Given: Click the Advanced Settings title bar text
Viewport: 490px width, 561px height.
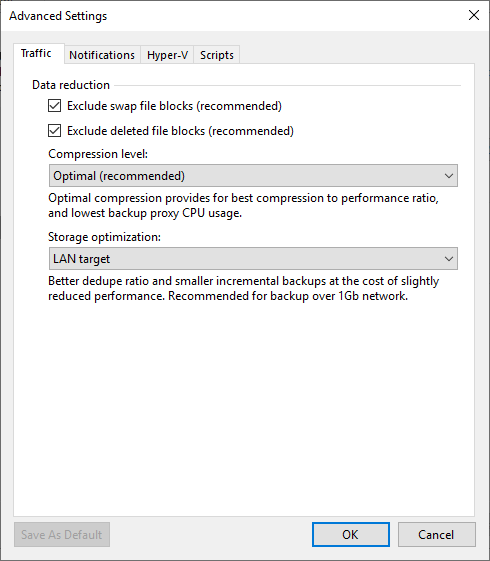Looking at the screenshot, I should [58, 16].
